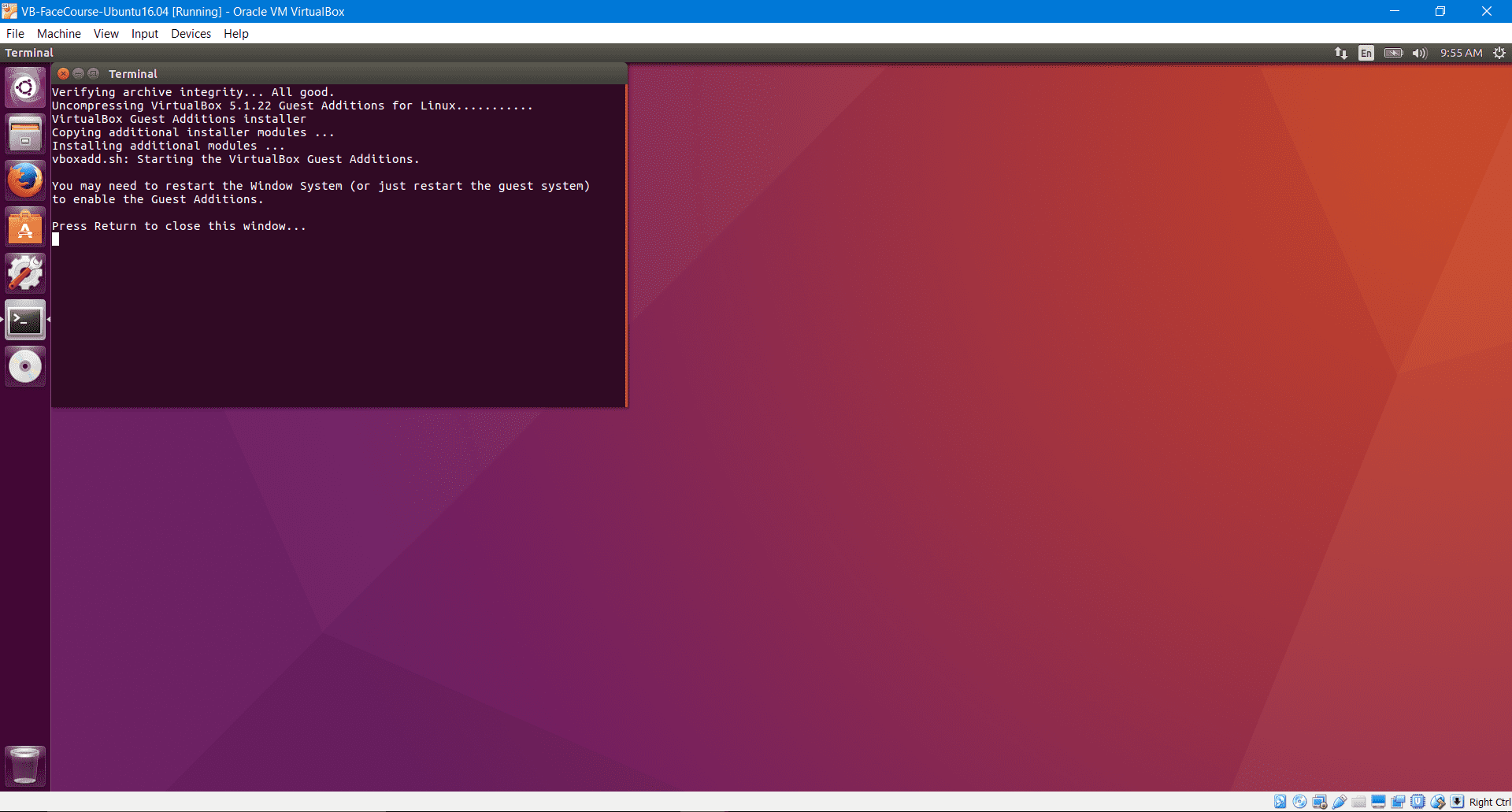The image size is (1512, 812).
Task: Launch the Files manager from dock
Action: pos(25,134)
